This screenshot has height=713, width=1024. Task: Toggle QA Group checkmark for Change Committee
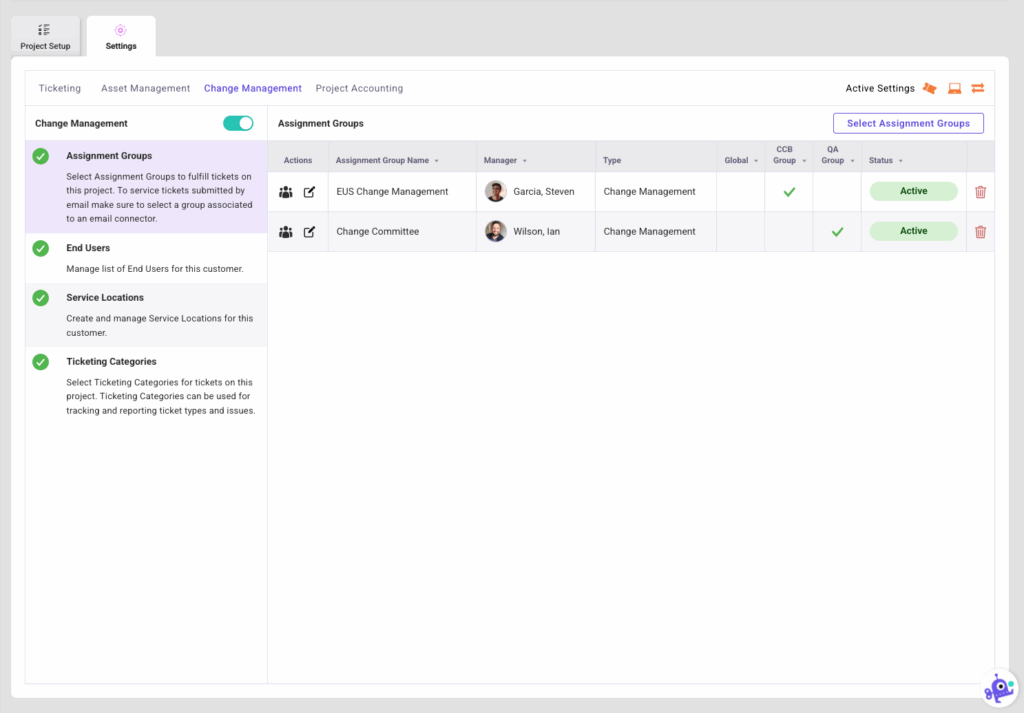[x=837, y=232]
